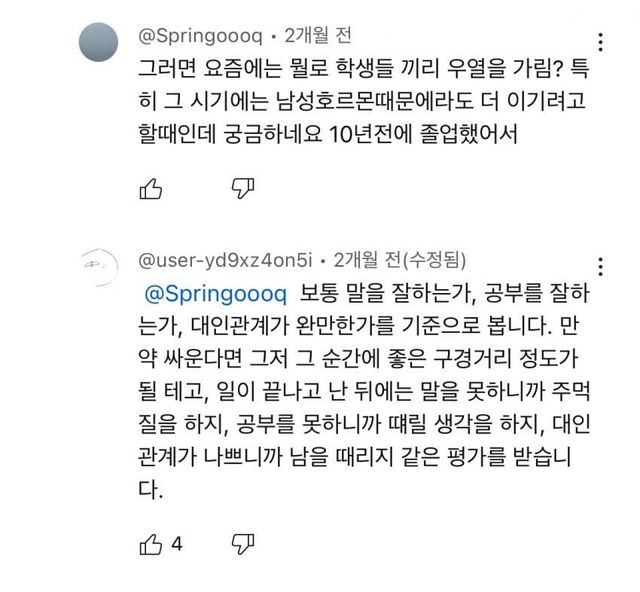Open options menu for @Springoooq's comment
This screenshot has height=592, width=640.
pyautogui.click(x=600, y=42)
